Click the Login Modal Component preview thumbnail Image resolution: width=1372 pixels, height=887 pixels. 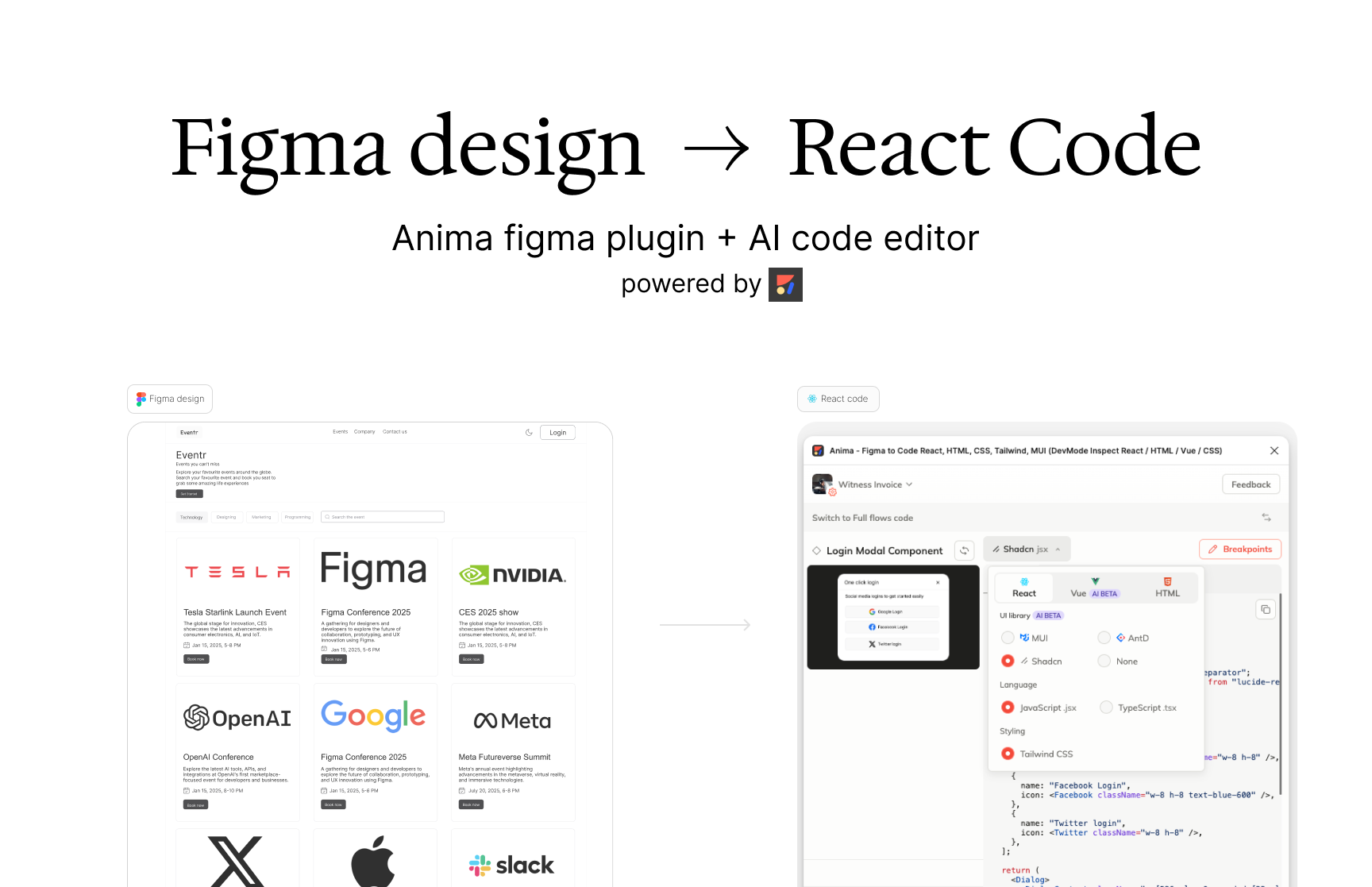[x=893, y=617]
